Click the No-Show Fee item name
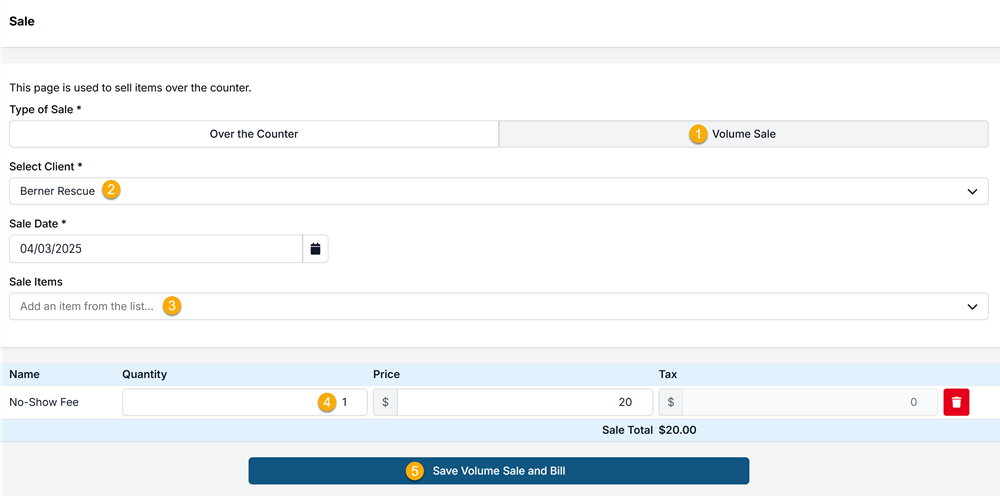Screen dimensions: 1000x496 point(44,402)
